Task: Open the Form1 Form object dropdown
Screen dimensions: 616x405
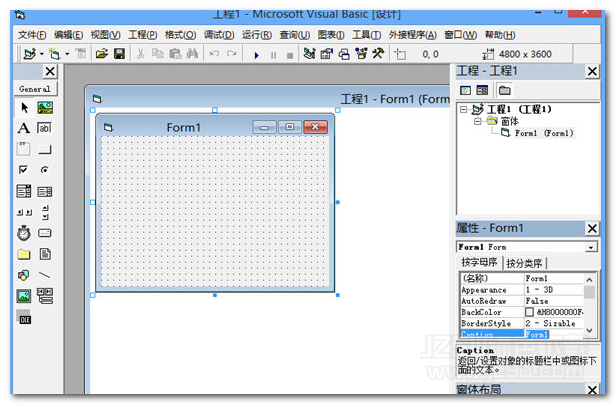Action: [591, 247]
